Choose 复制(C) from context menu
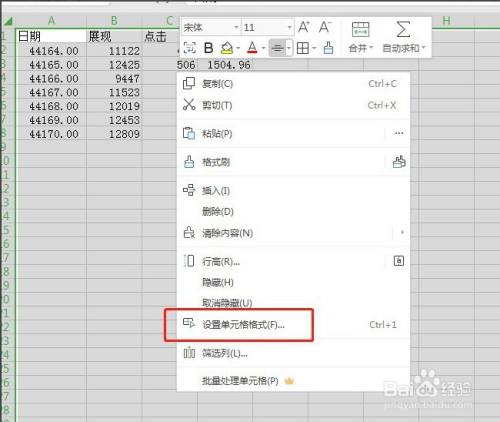 pyautogui.click(x=293, y=84)
